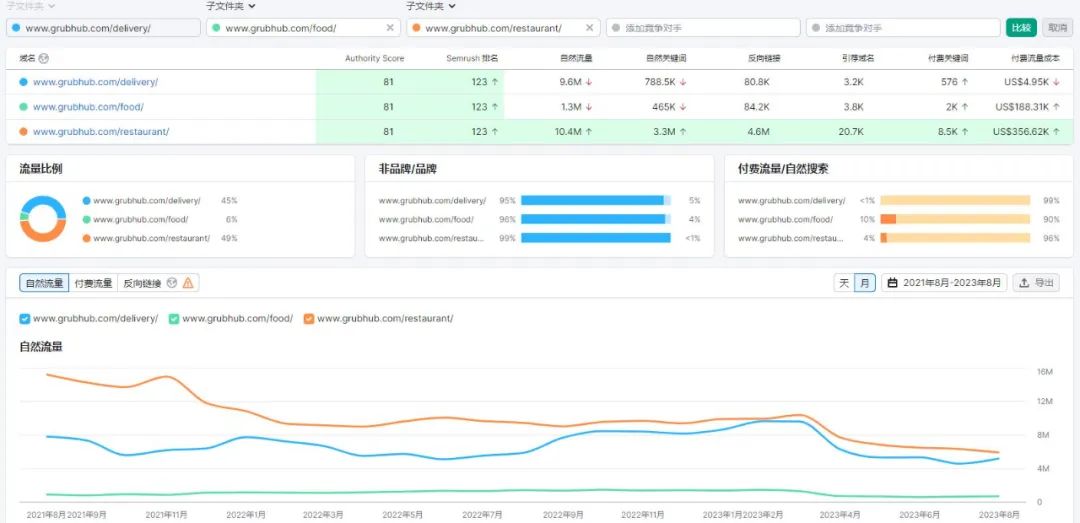
Task: Click the export upload icon in 导出 button
Action: click(x=1024, y=283)
